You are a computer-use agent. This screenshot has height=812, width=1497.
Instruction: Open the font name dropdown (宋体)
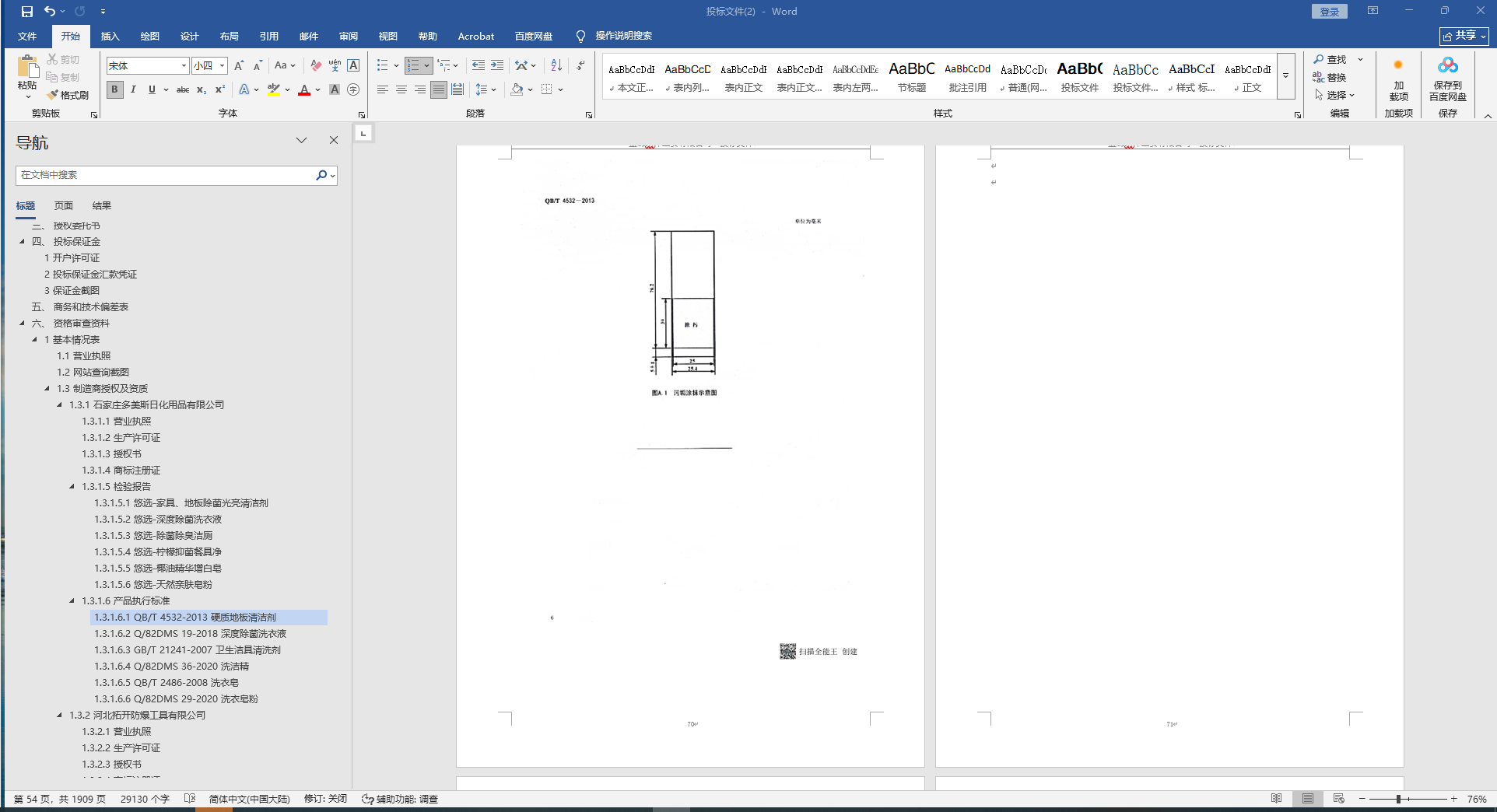pos(184,66)
